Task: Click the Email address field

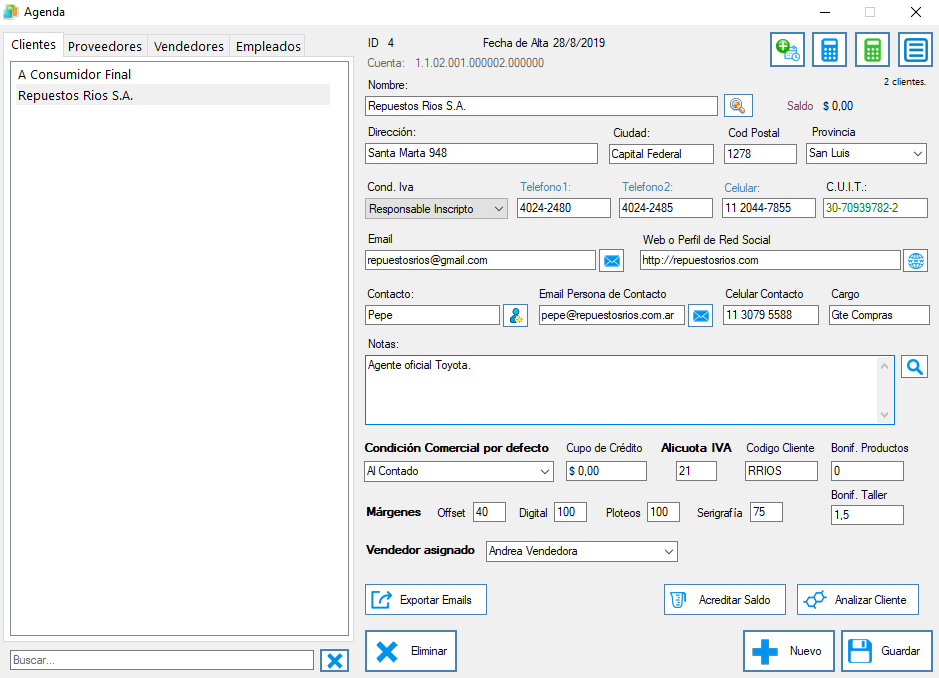Action: click(480, 261)
